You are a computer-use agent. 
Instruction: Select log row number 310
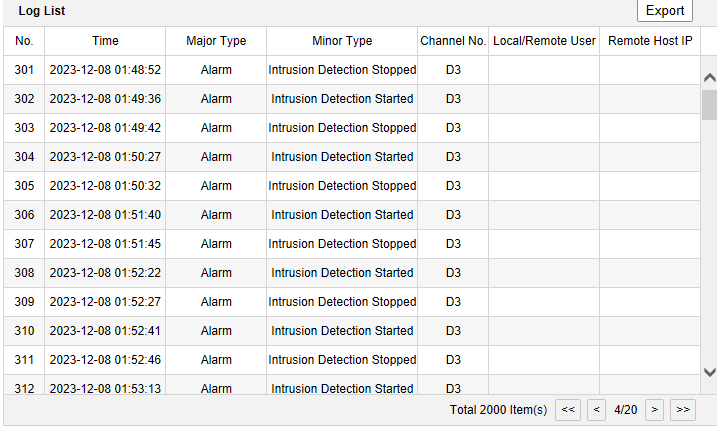click(x=24, y=331)
